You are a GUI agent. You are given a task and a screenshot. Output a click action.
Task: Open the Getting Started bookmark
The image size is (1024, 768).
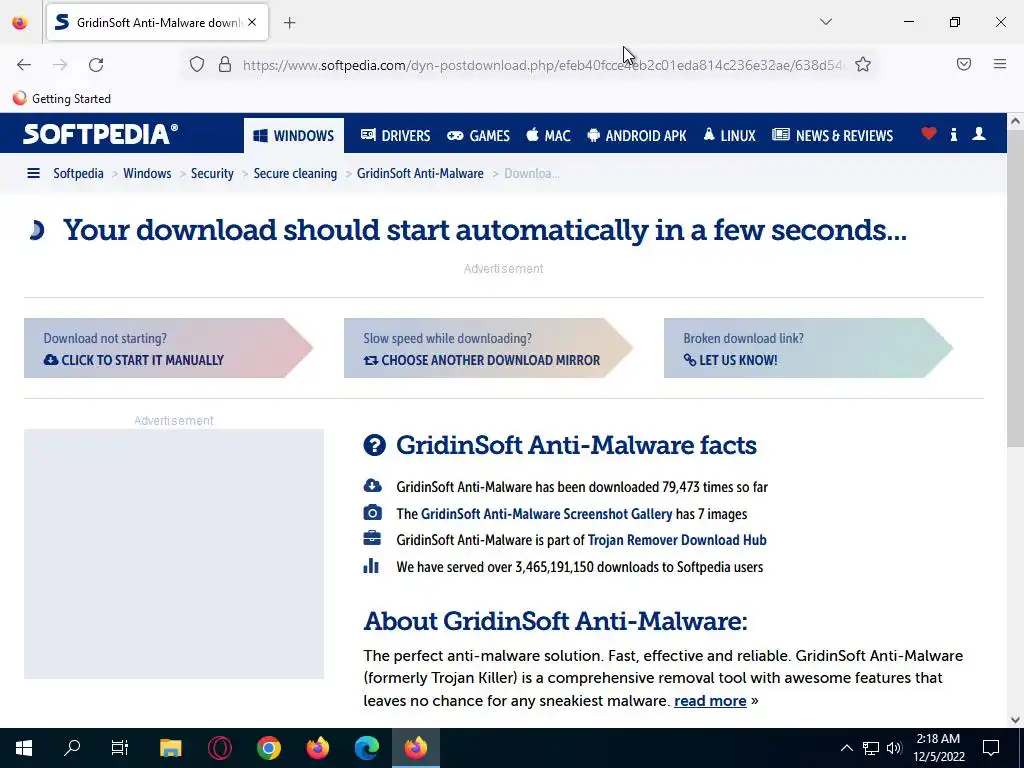pyautogui.click(x=62, y=99)
